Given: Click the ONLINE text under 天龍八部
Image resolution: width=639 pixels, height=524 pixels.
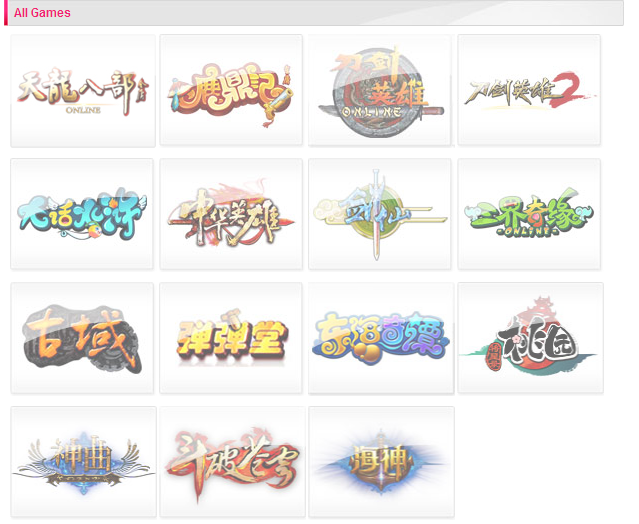Looking at the screenshot, I should pos(83,110).
